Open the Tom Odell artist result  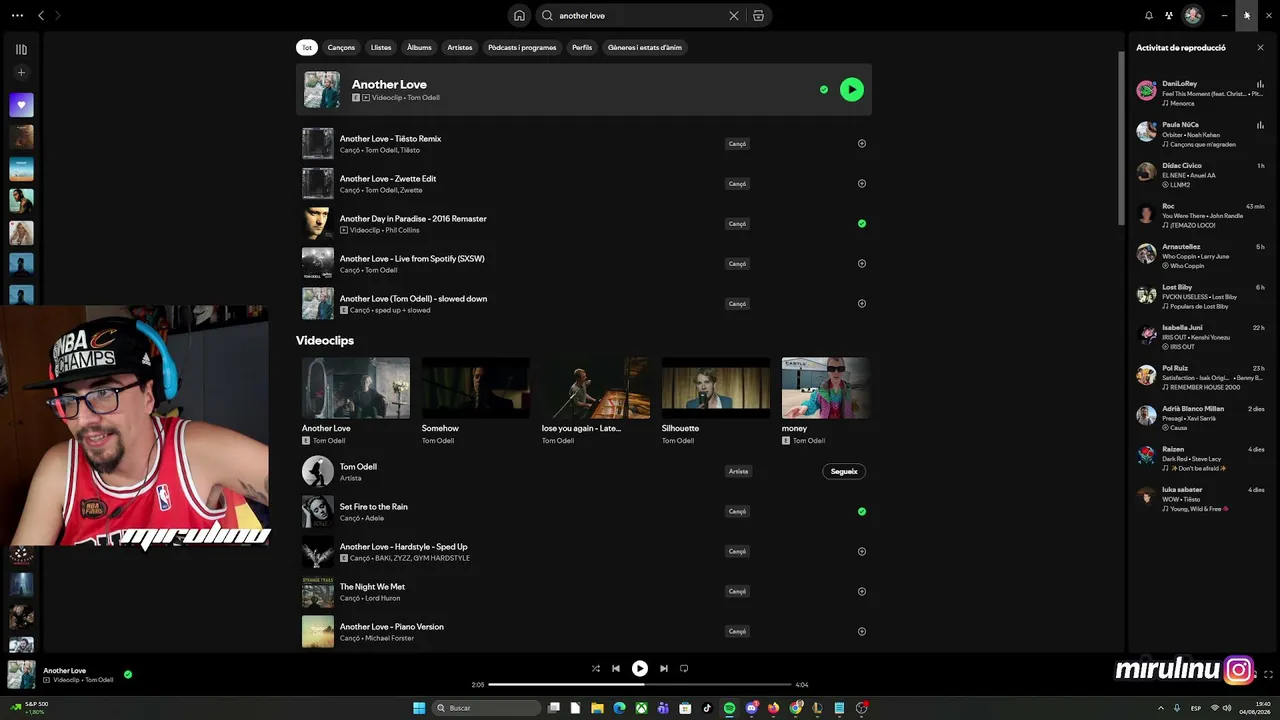[584, 472]
